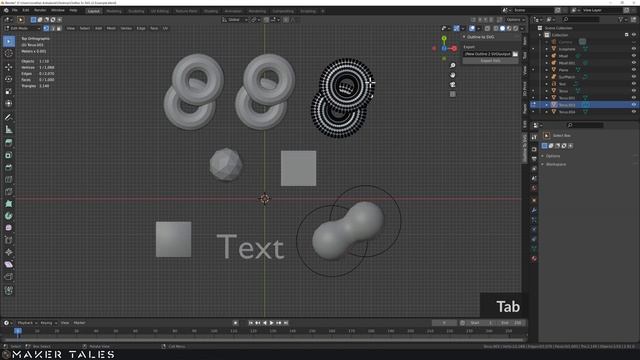Image resolution: width=640 pixels, height=360 pixels.
Task: Toggle X-ray display in viewport header
Action: pyautogui.click(x=487, y=28)
